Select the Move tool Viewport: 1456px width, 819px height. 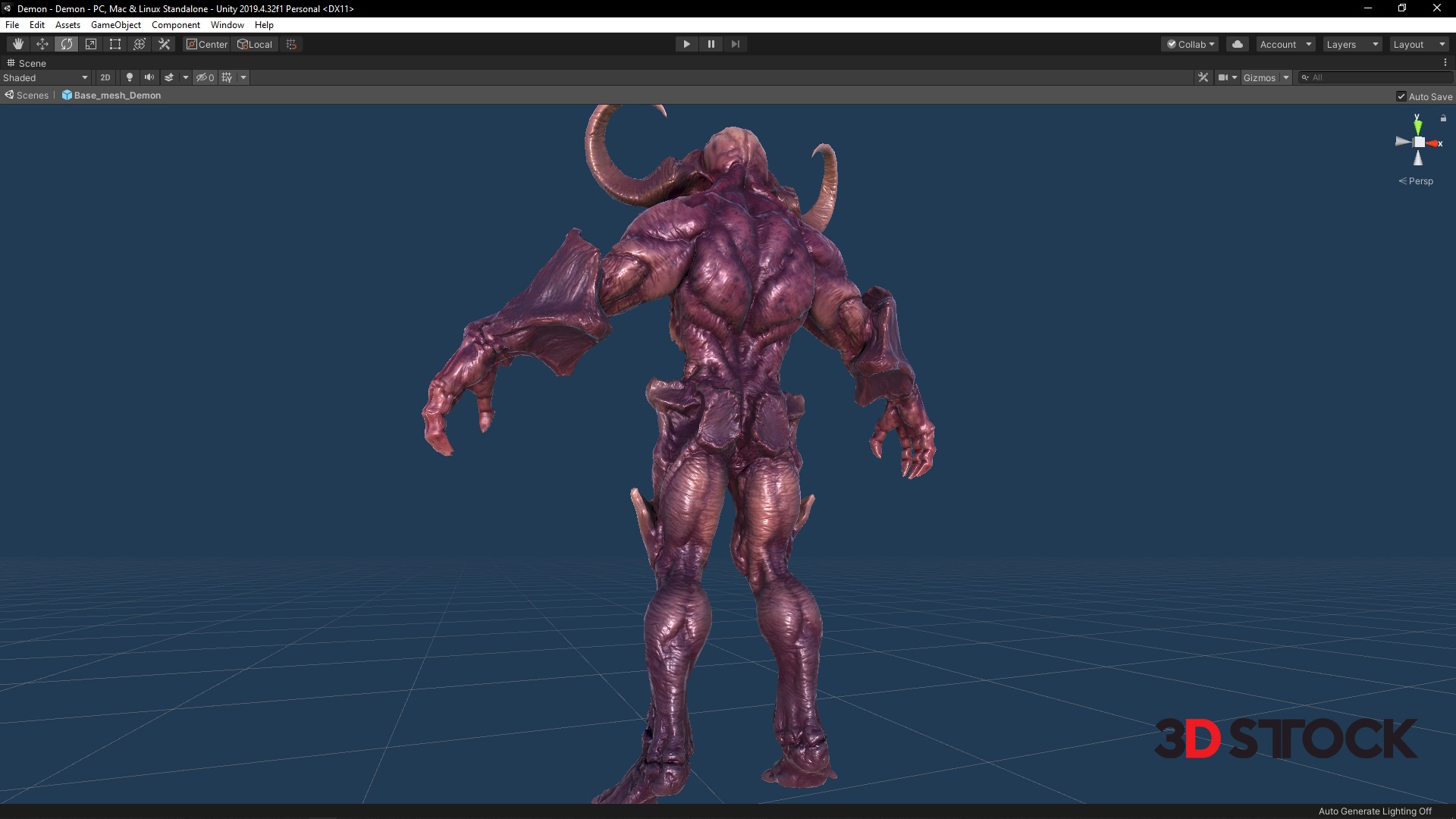click(x=42, y=44)
